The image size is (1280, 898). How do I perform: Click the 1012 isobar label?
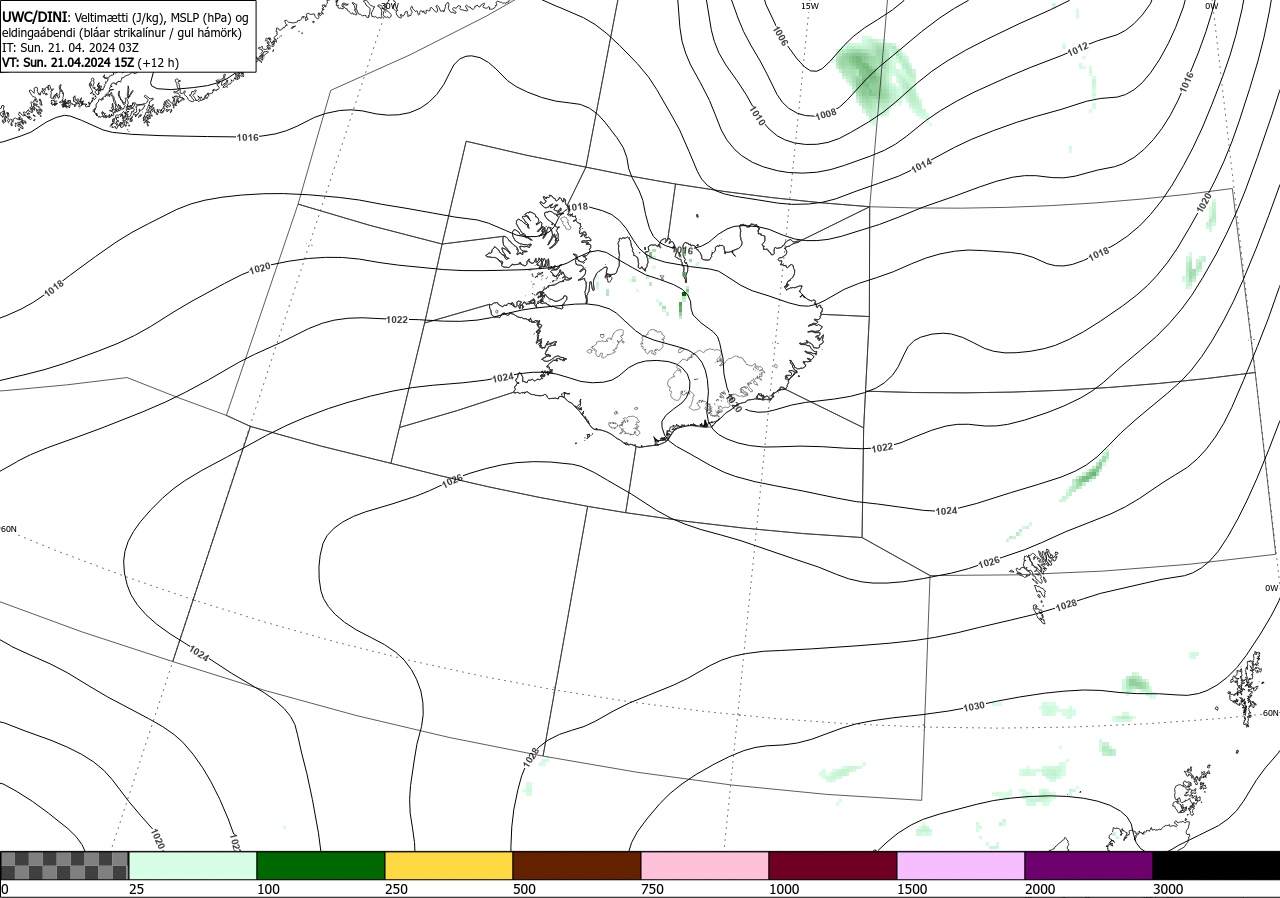click(x=1077, y=49)
